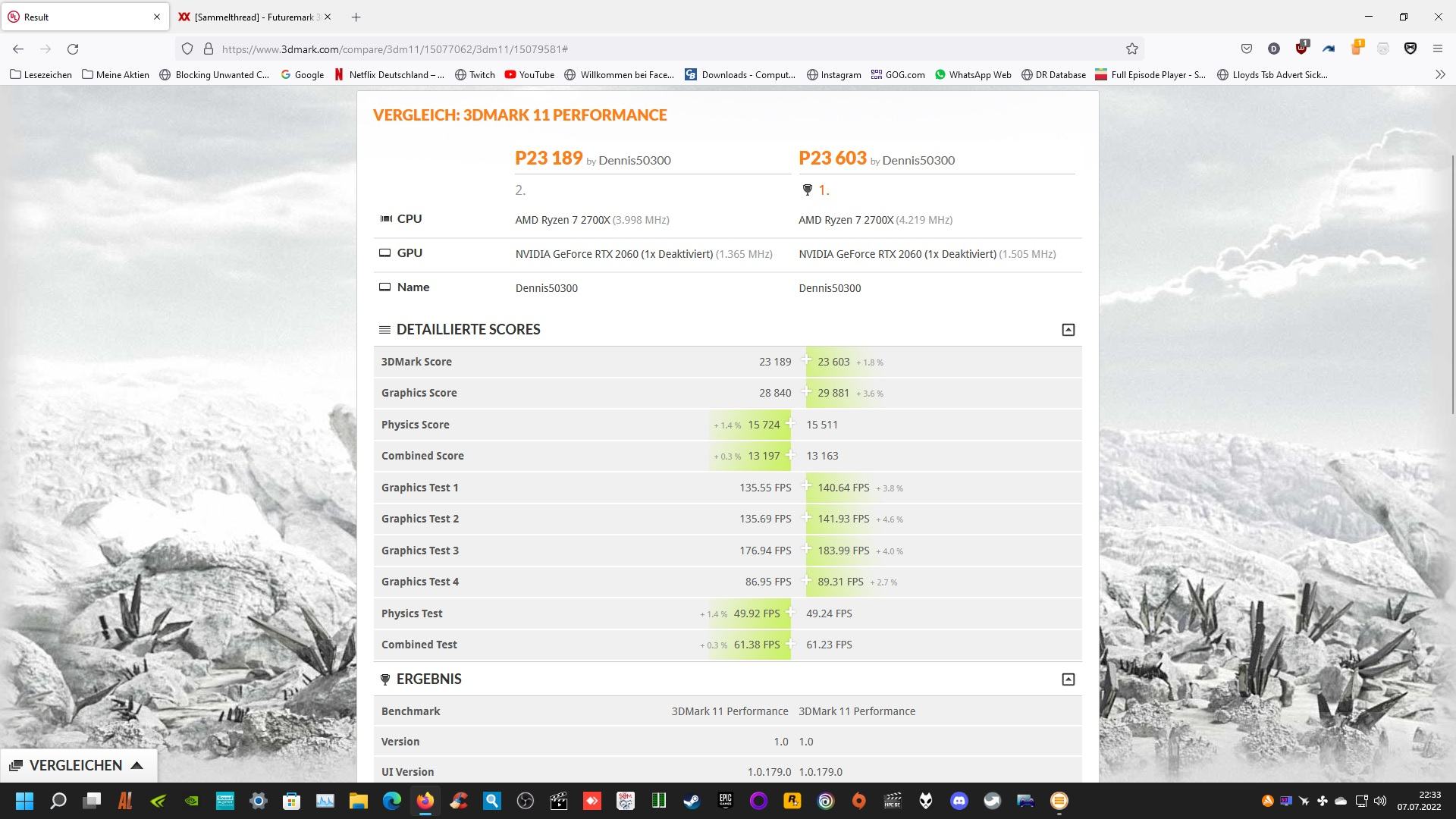1456x819 pixels.
Task: Open YouTube bookmark
Action: click(529, 74)
